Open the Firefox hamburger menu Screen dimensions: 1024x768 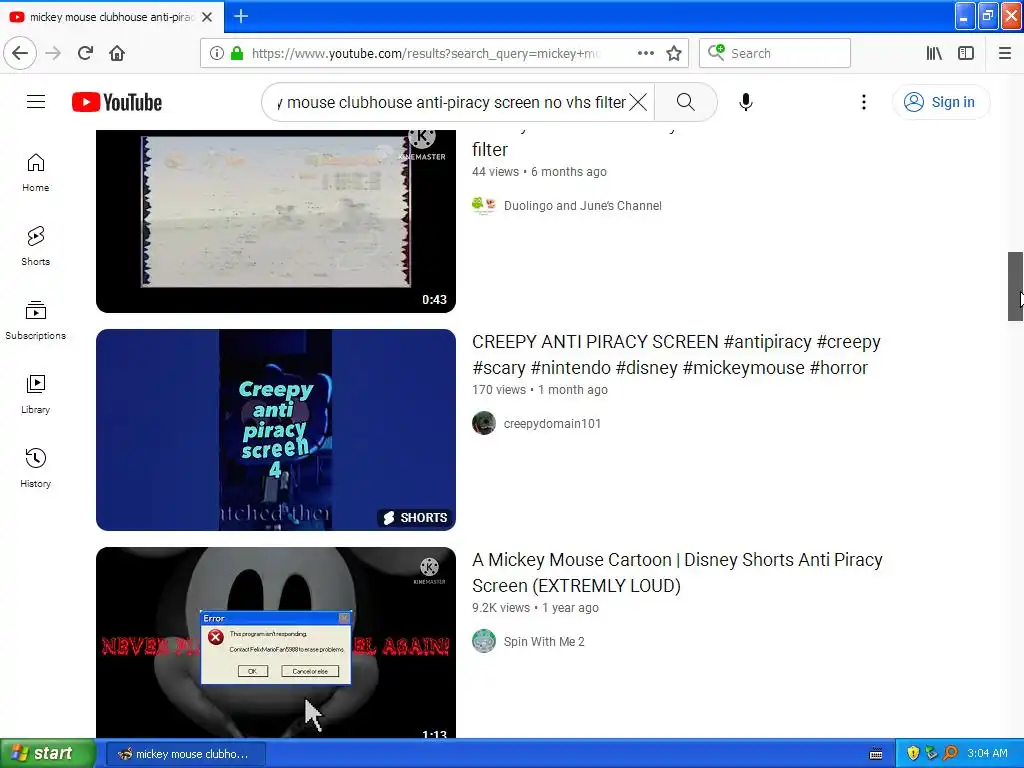[x=1005, y=53]
